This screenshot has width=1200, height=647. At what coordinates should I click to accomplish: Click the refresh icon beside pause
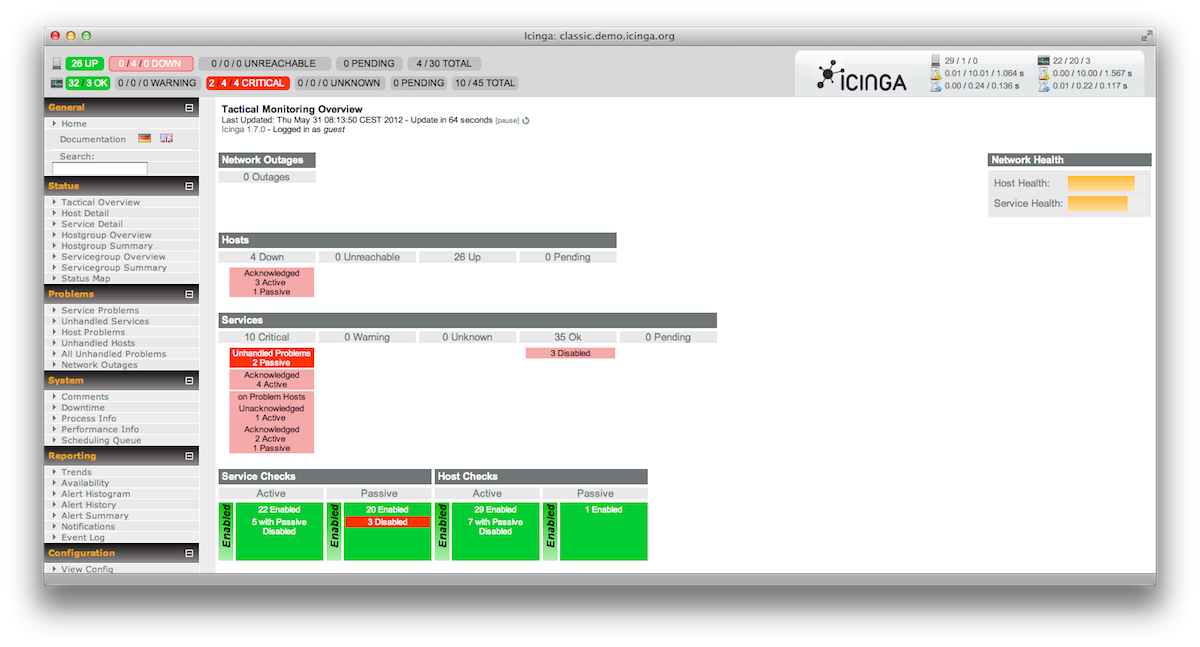[526, 120]
